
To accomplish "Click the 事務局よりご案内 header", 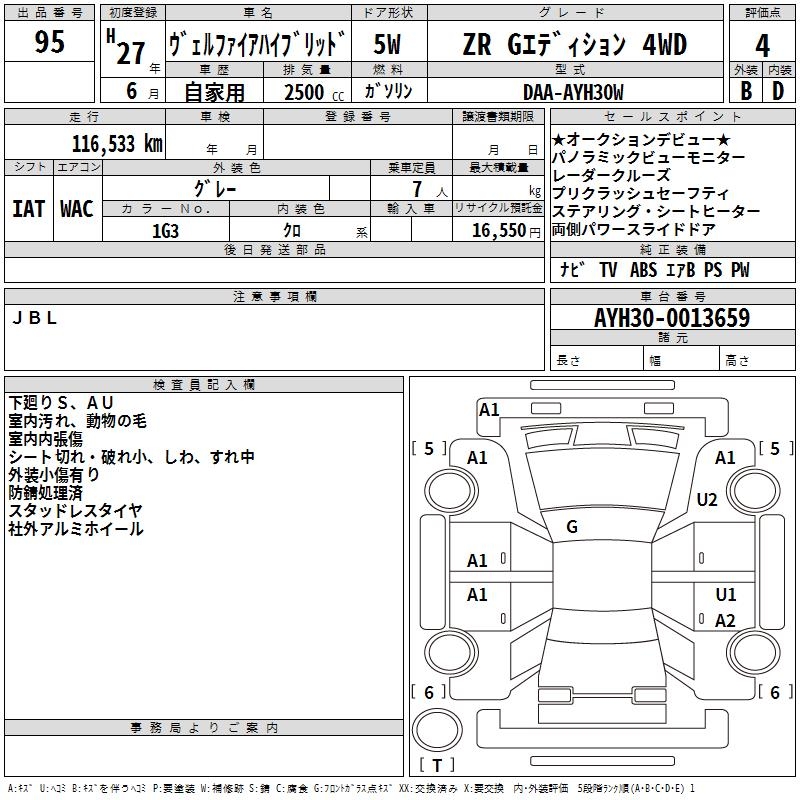I will click(x=204, y=728).
